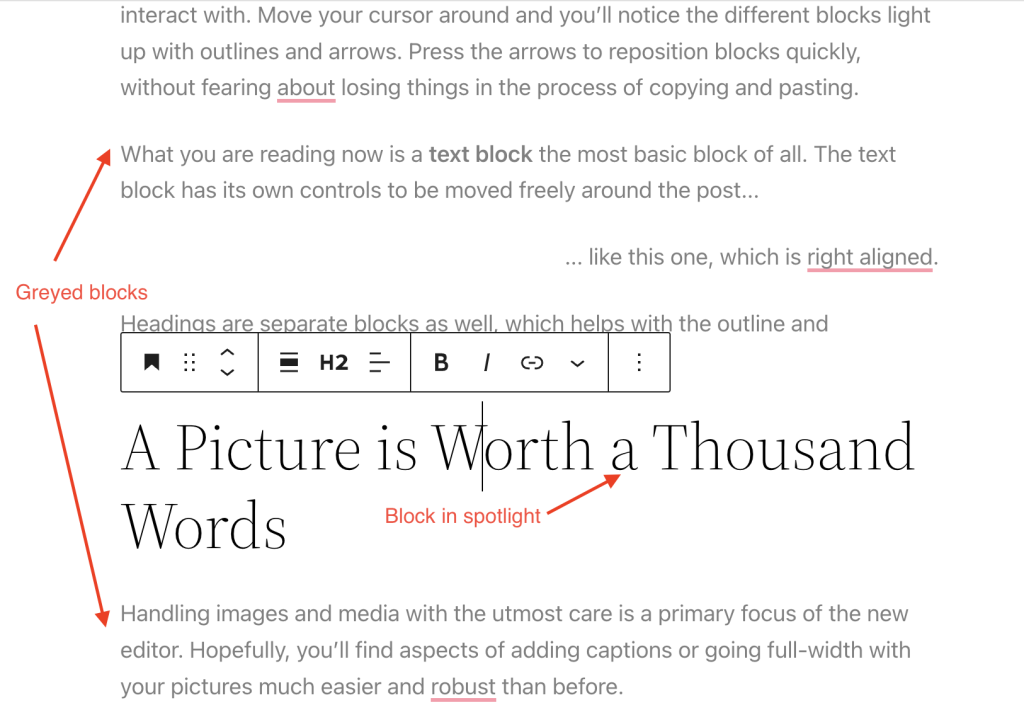Screen dimensions: 1024x722
Task: Open the block alignment icon
Action: [288, 362]
